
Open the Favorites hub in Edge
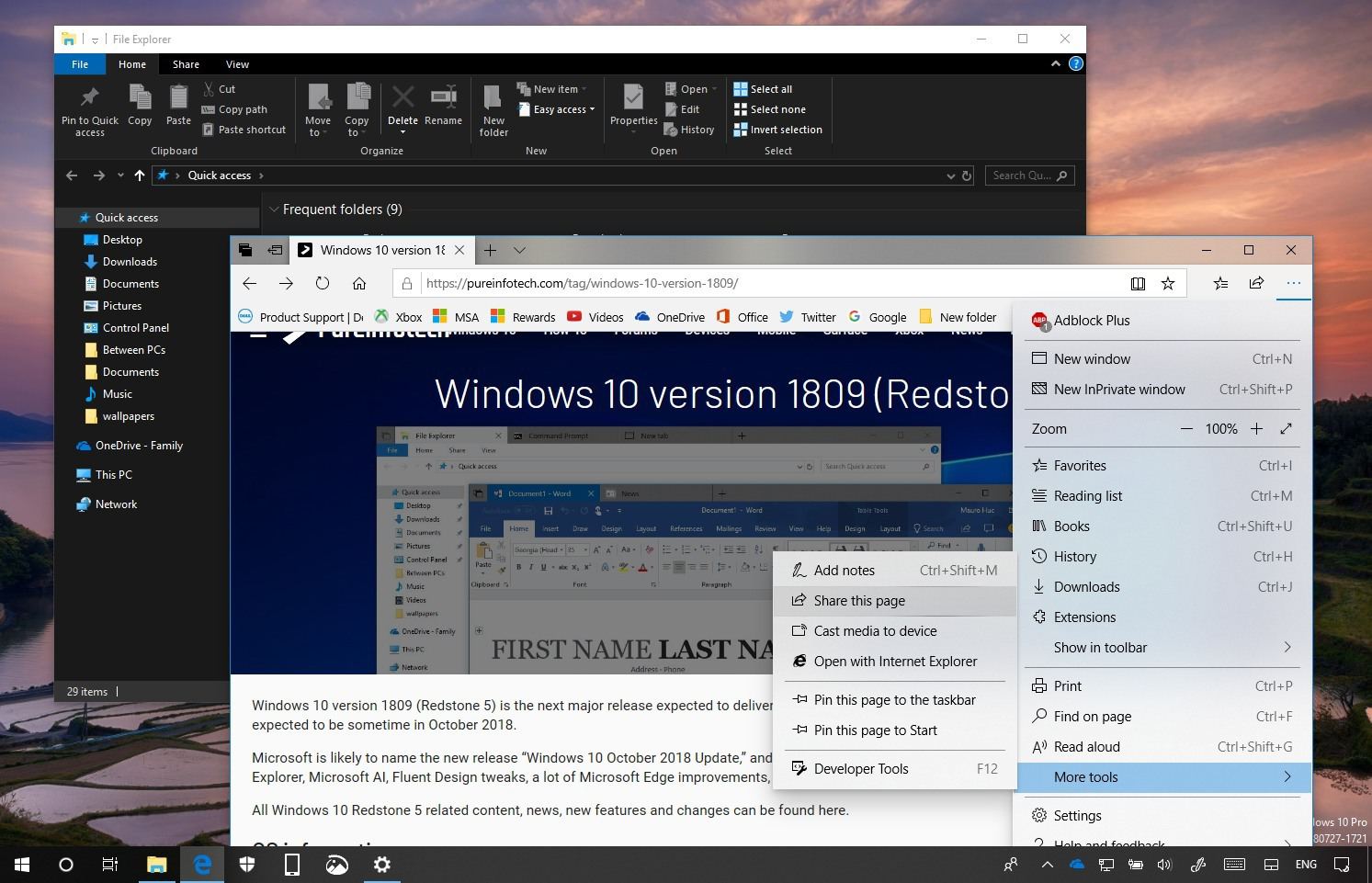pyautogui.click(x=1220, y=283)
